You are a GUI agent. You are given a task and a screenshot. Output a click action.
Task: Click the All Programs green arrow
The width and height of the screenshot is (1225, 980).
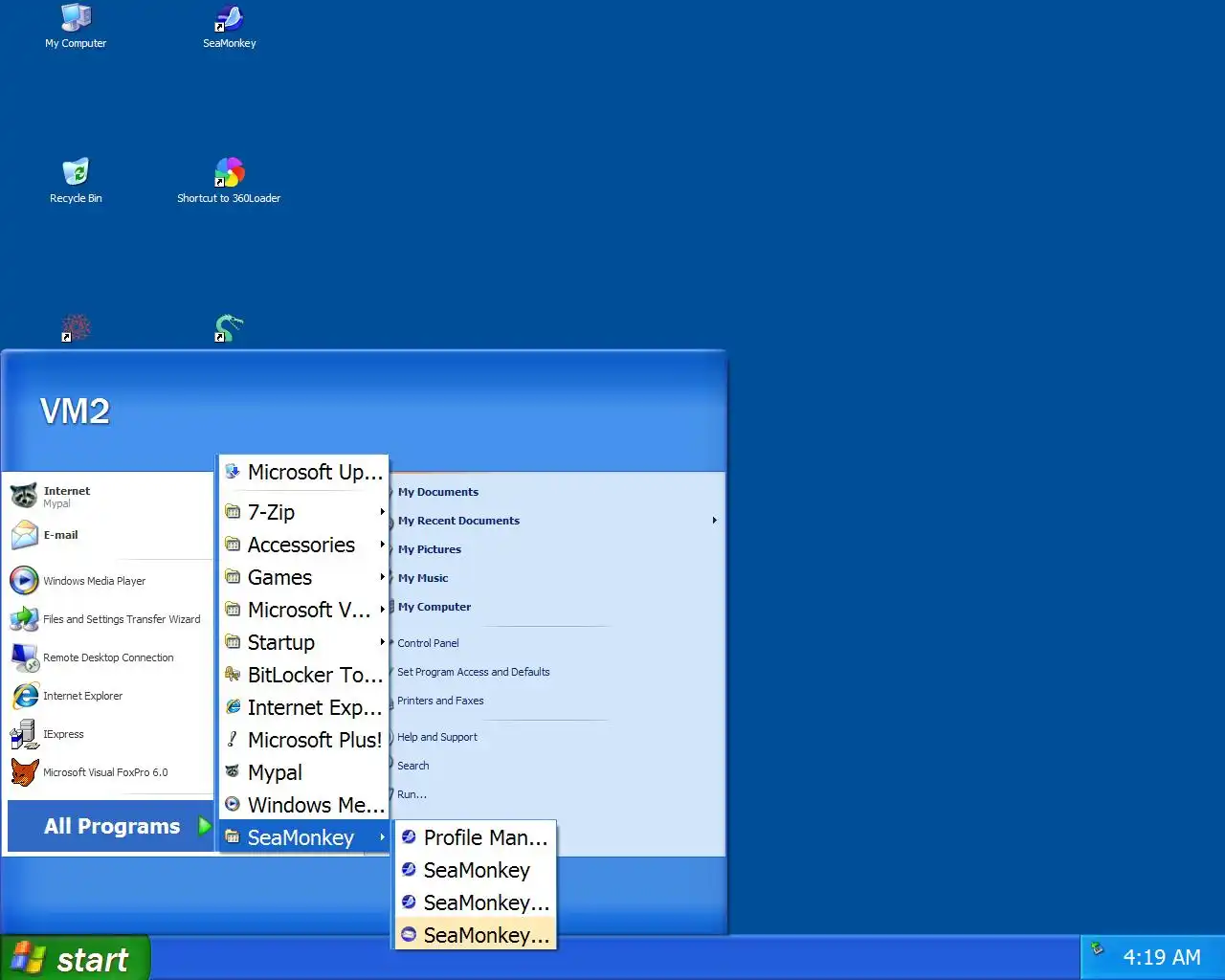coord(204,826)
